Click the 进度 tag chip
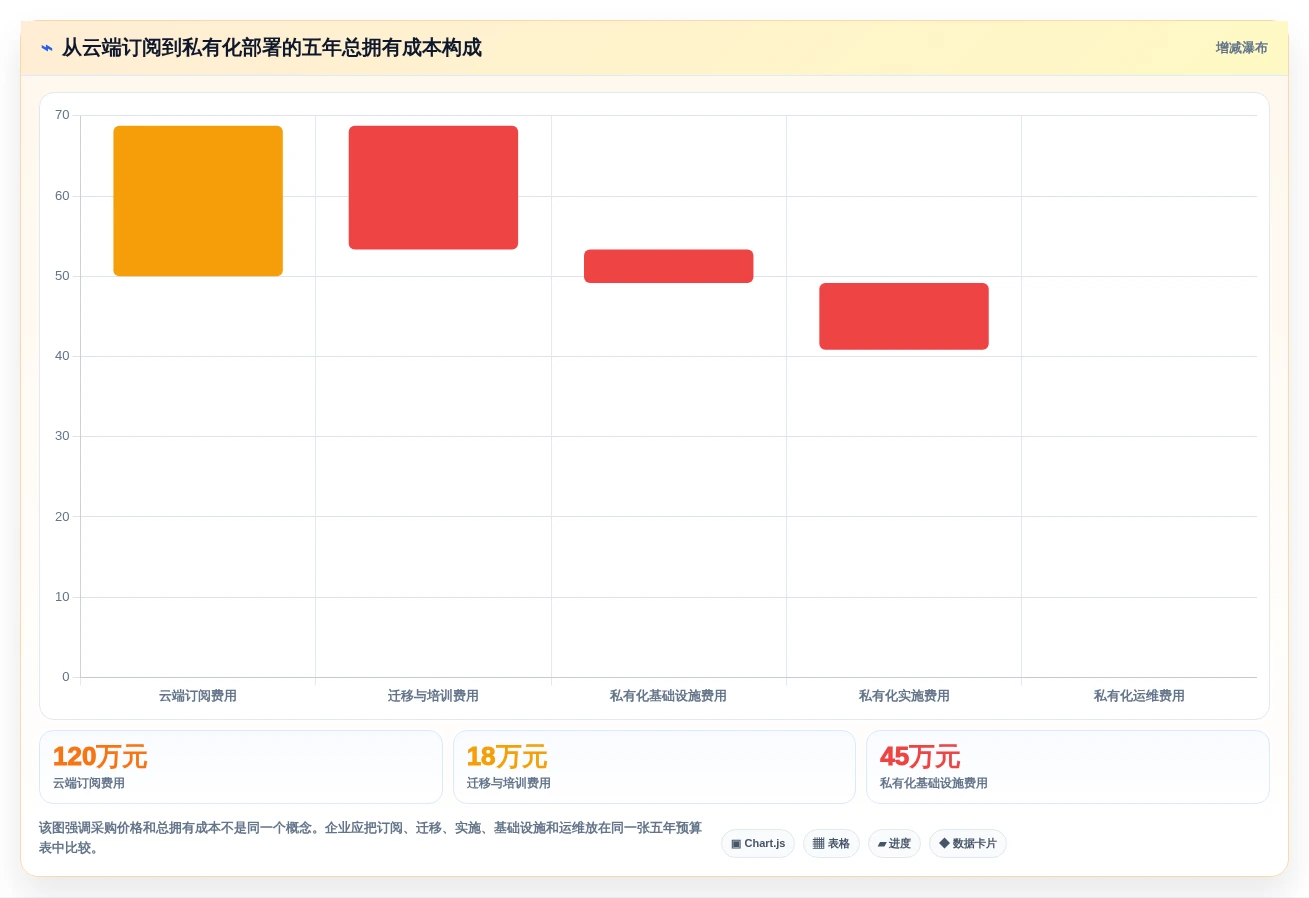 coord(894,843)
